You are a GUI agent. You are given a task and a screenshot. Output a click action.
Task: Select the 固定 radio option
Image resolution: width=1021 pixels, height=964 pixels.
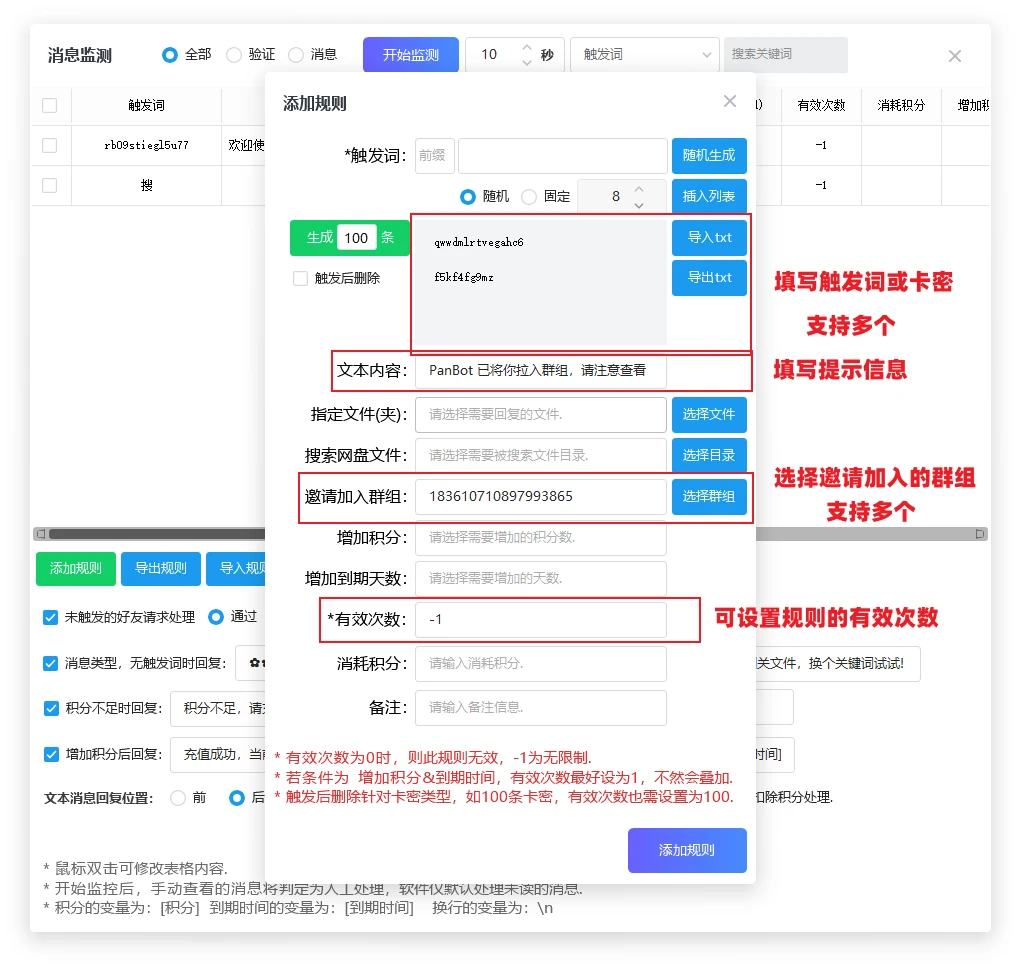tap(529, 197)
